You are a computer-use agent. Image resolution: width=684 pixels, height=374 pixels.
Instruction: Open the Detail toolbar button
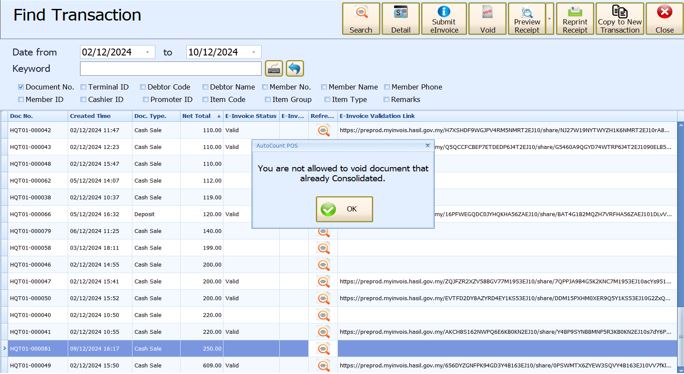pyautogui.click(x=400, y=19)
